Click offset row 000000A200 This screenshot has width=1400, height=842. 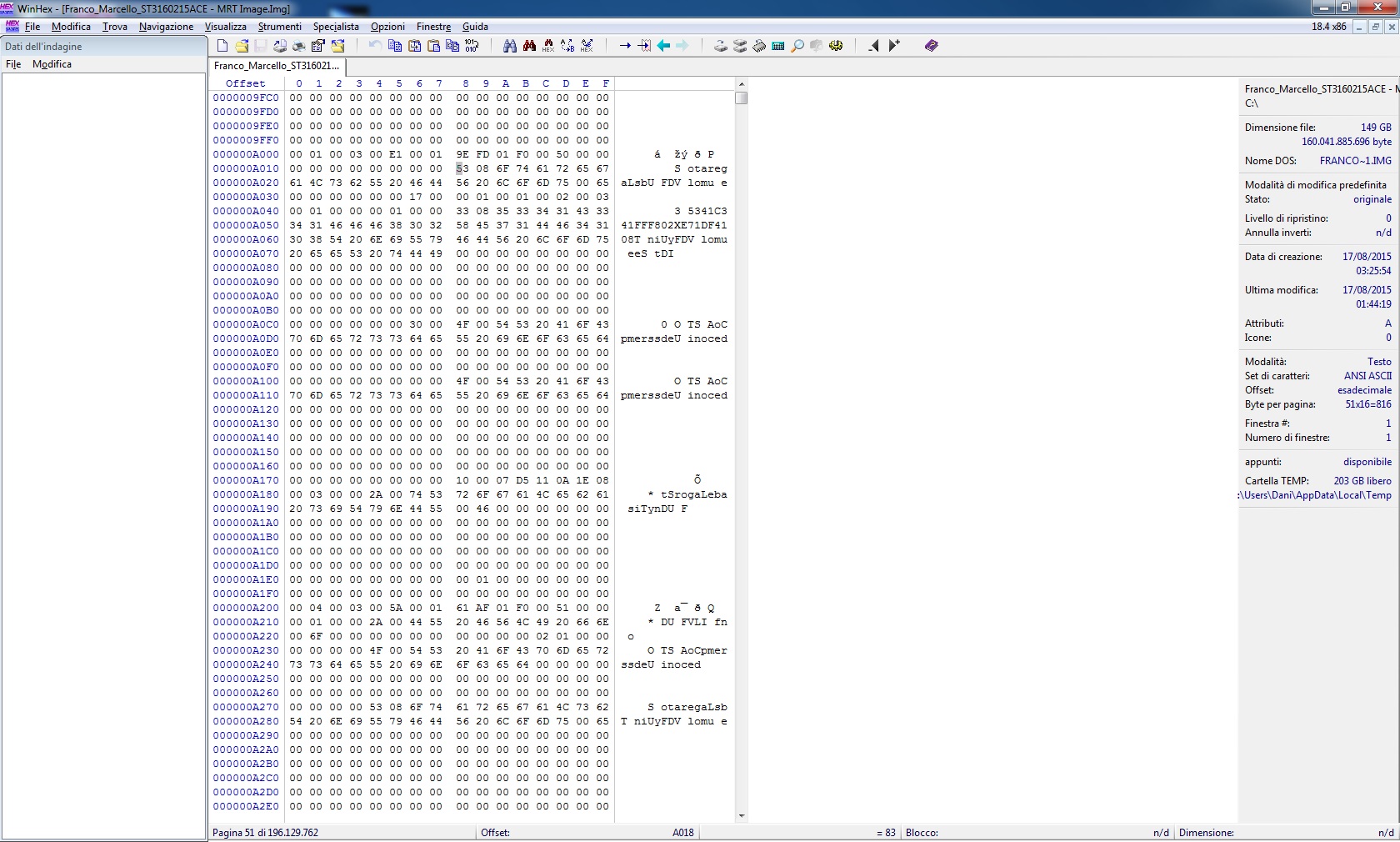[246, 608]
